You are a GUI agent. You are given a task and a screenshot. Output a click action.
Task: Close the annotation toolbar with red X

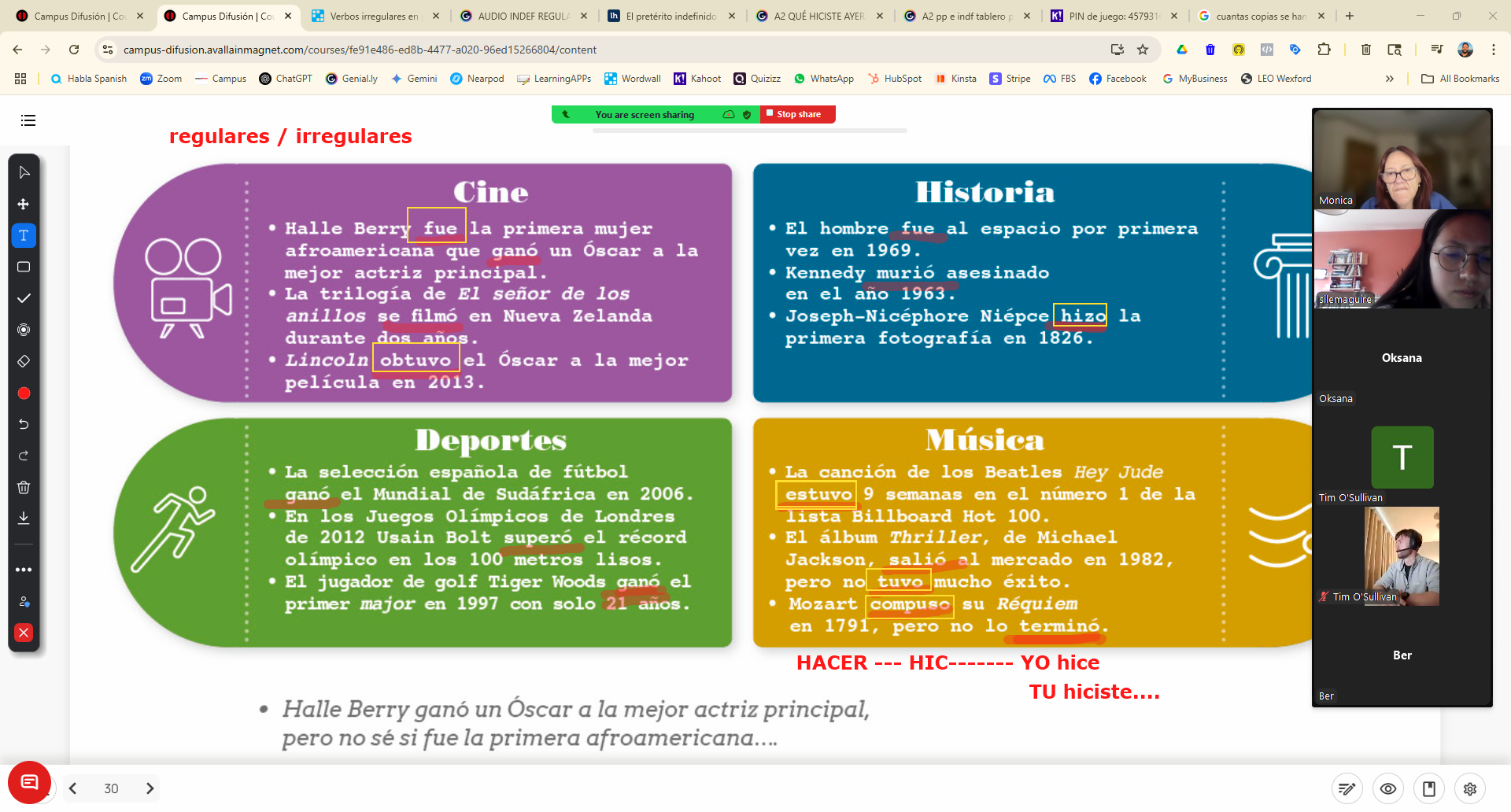24,633
